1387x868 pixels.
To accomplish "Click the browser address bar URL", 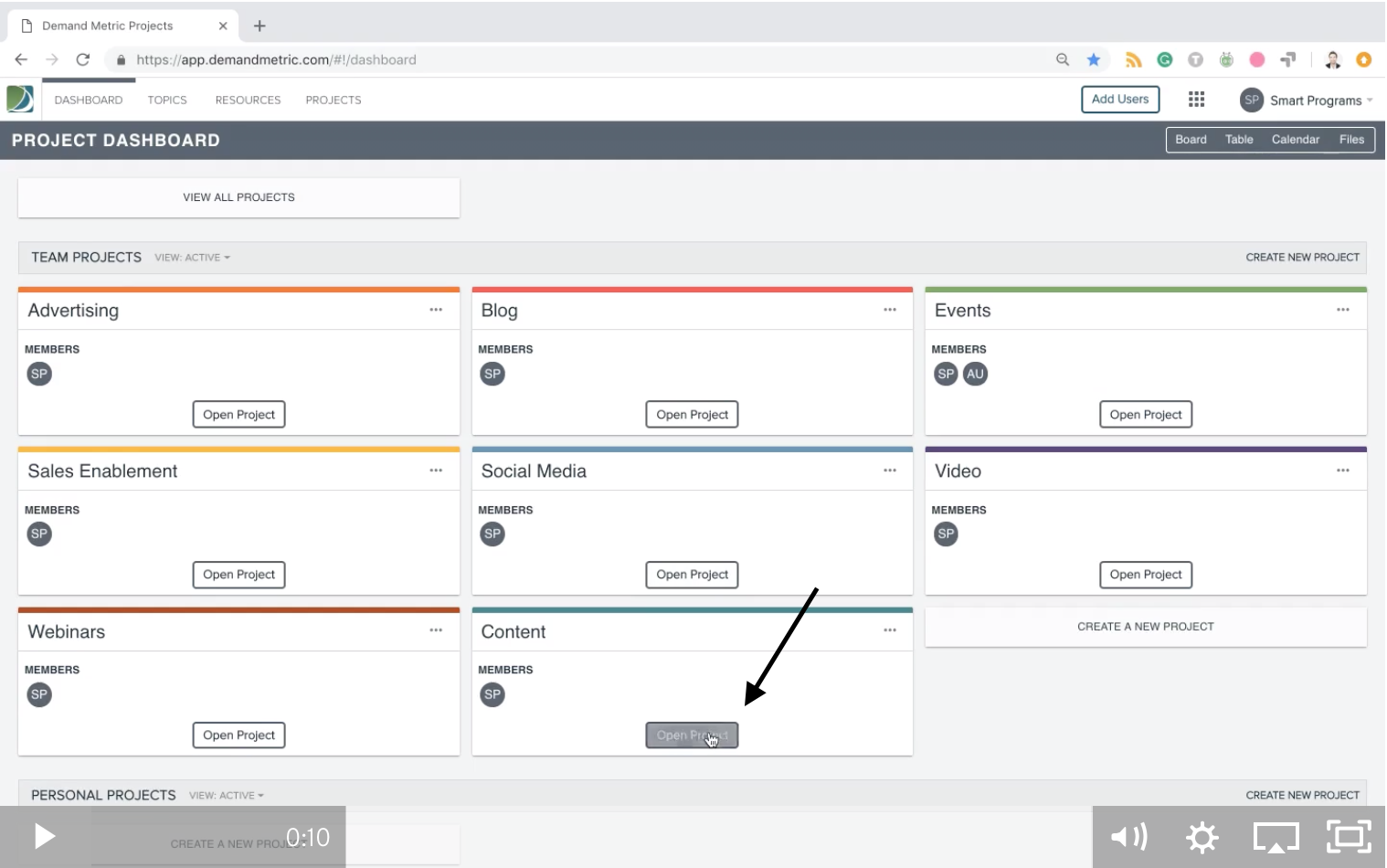I will tap(276, 60).
